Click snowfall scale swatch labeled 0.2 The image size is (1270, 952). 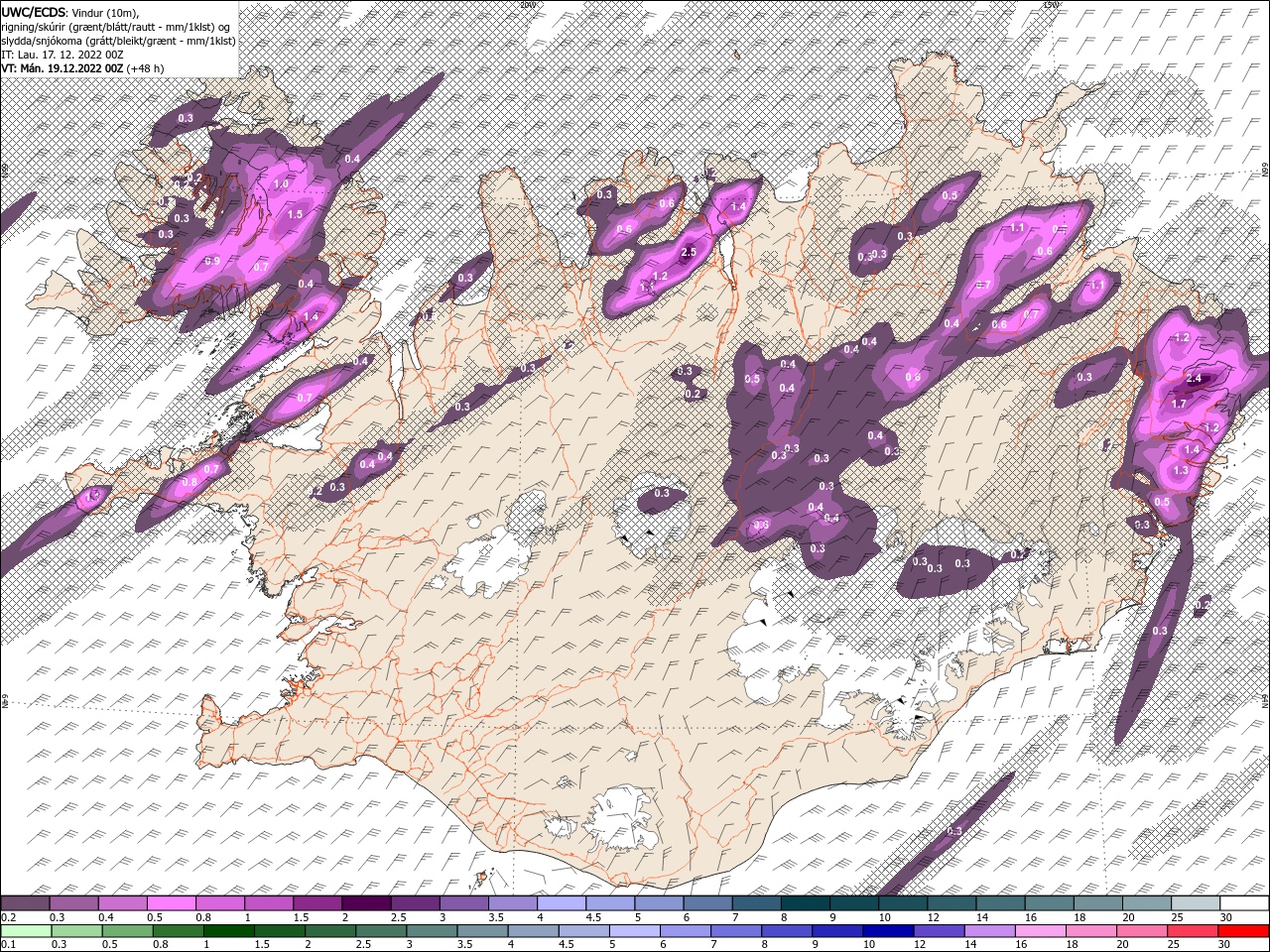pos(25,903)
